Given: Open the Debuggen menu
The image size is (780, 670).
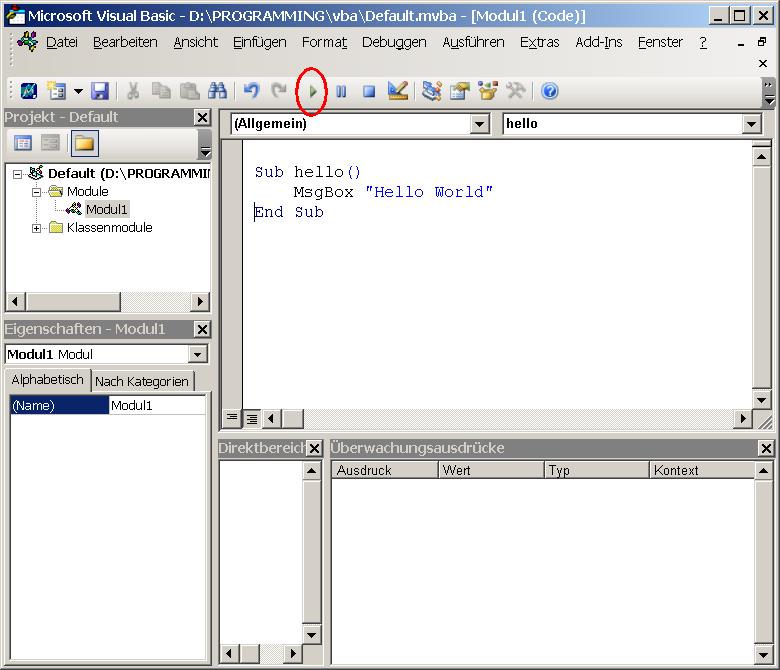Looking at the screenshot, I should tap(394, 42).
